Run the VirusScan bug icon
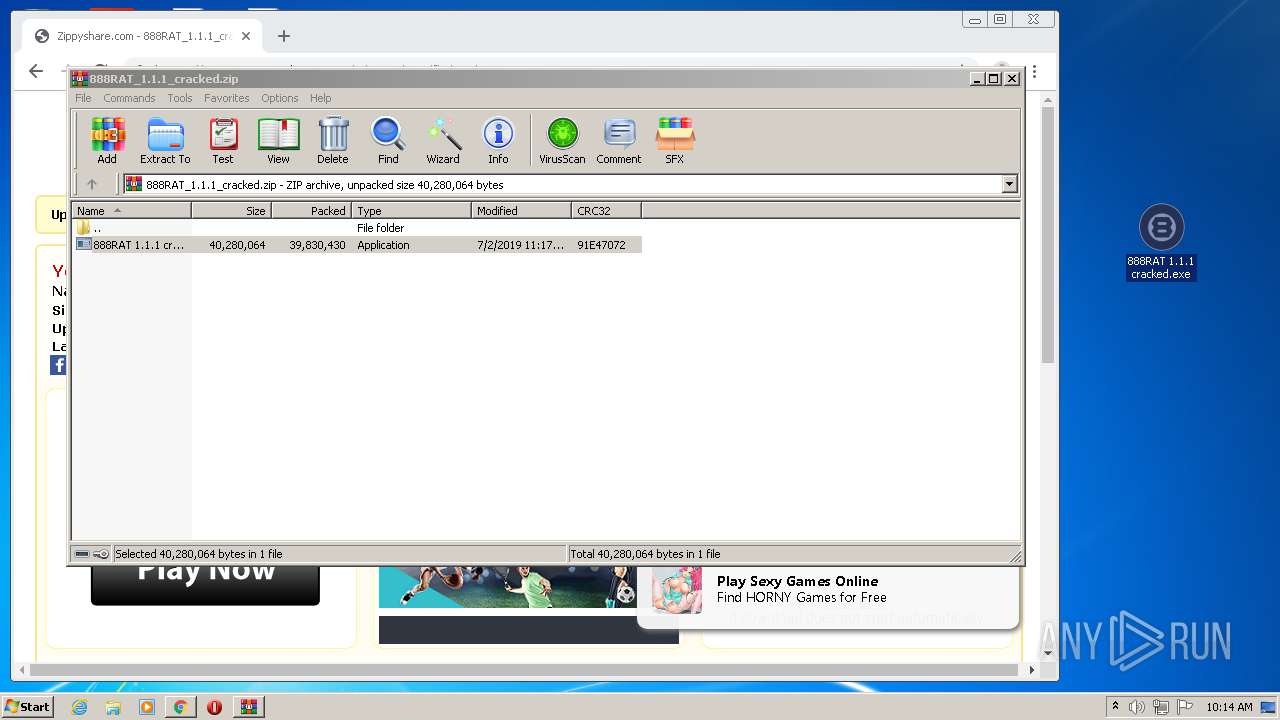 coord(562,140)
